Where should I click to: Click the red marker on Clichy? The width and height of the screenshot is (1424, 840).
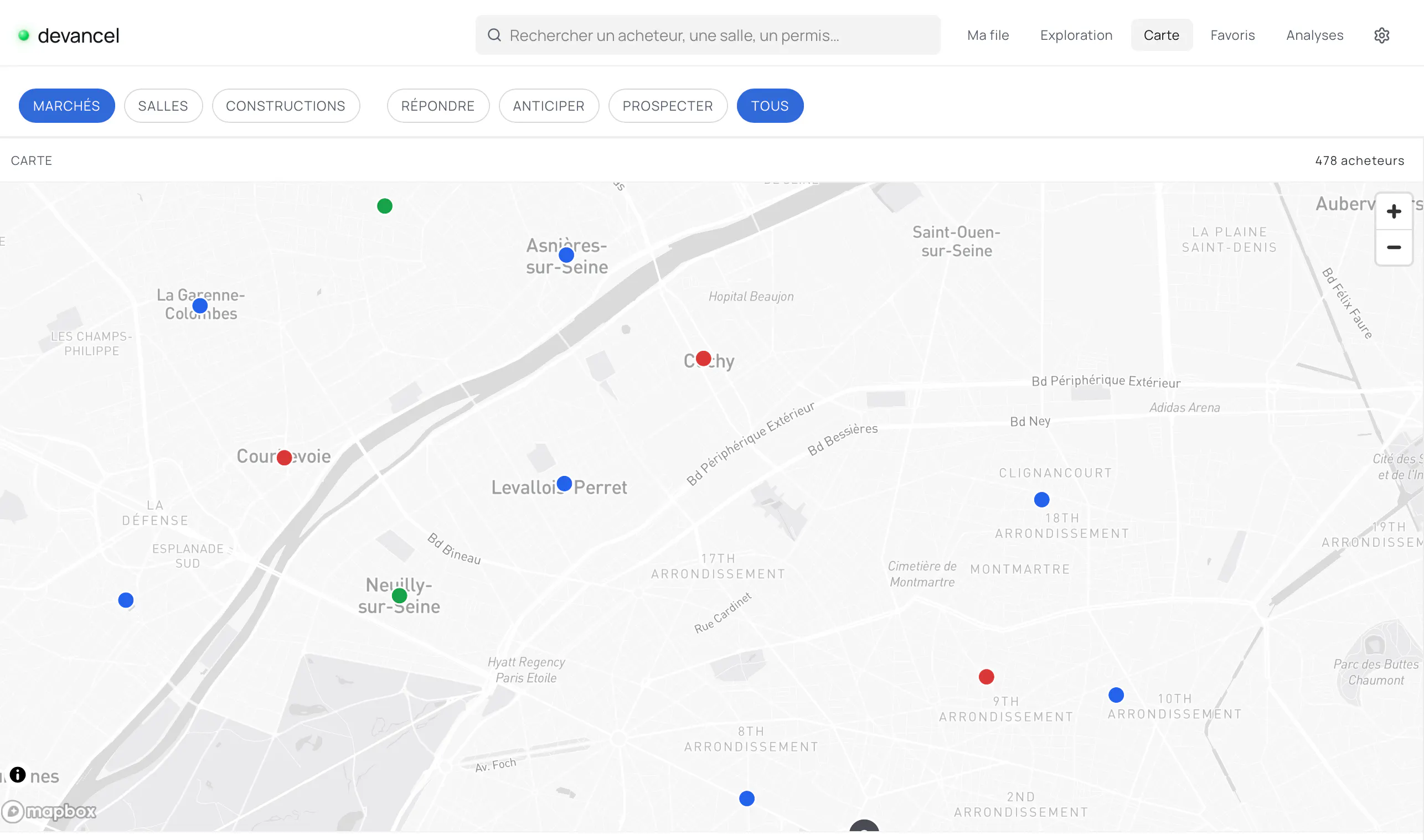click(703, 359)
